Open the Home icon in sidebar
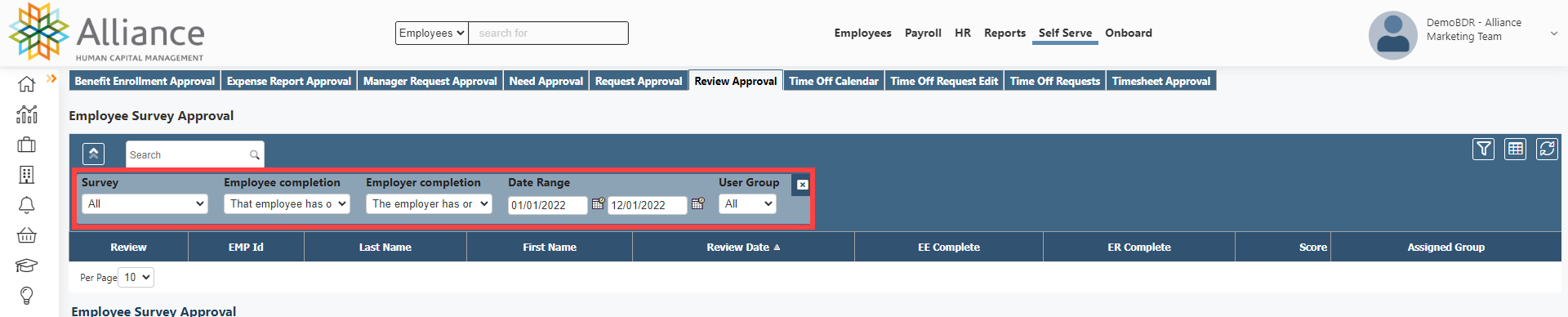The height and width of the screenshot is (317, 1568). pyautogui.click(x=26, y=84)
